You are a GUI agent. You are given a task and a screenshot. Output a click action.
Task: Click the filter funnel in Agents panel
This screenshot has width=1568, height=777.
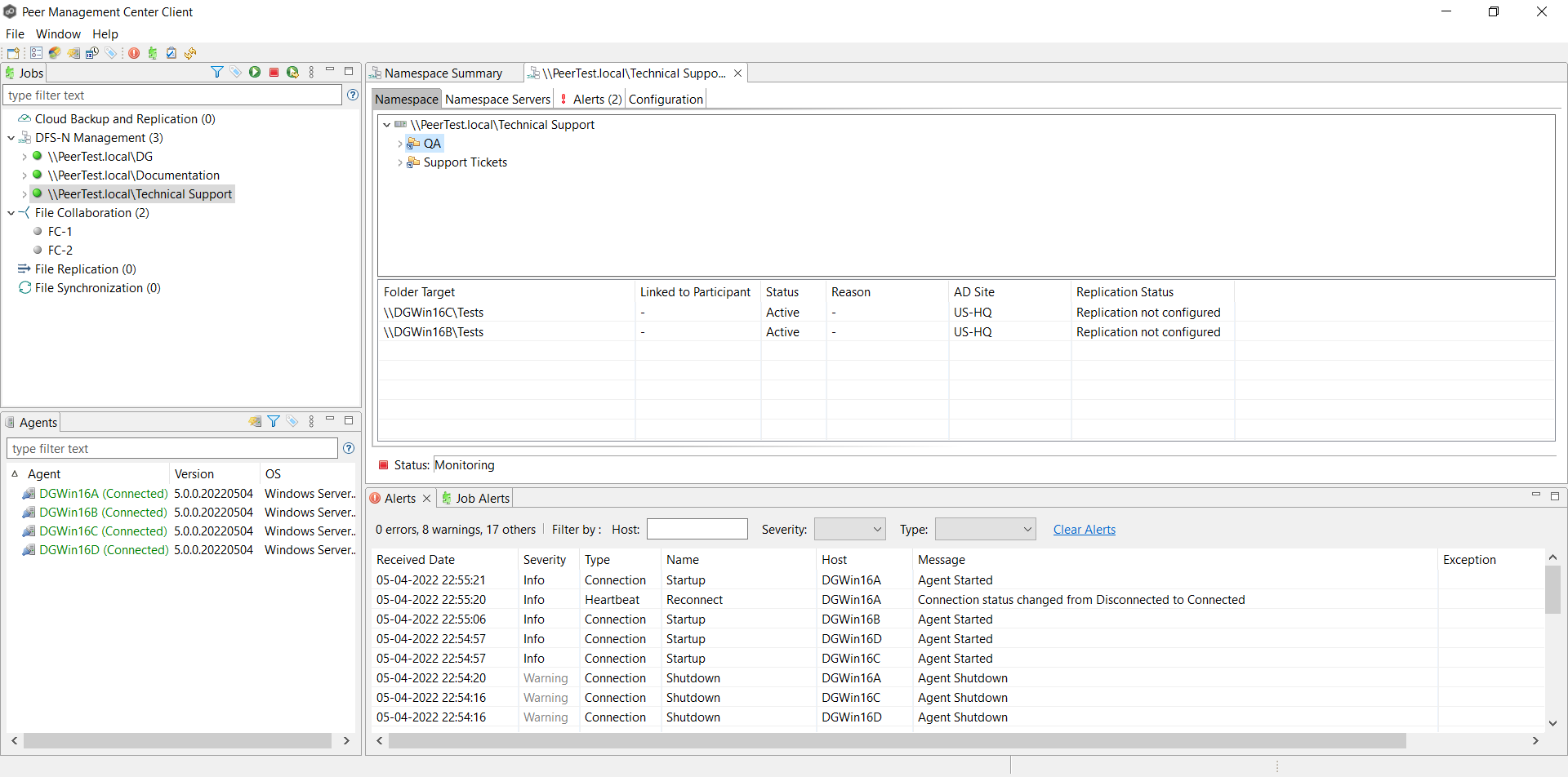274,421
